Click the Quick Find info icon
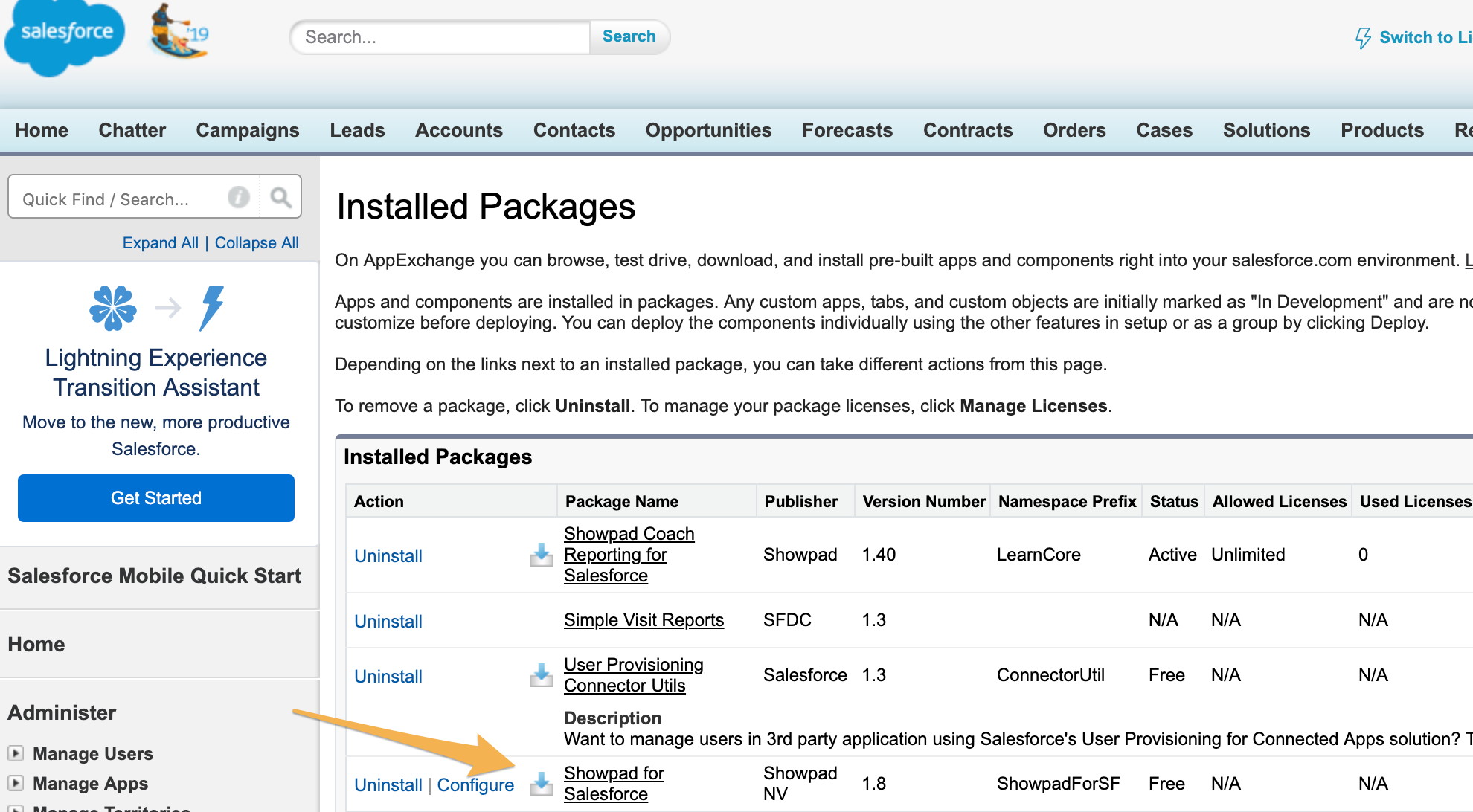The height and width of the screenshot is (812, 1473). (238, 197)
